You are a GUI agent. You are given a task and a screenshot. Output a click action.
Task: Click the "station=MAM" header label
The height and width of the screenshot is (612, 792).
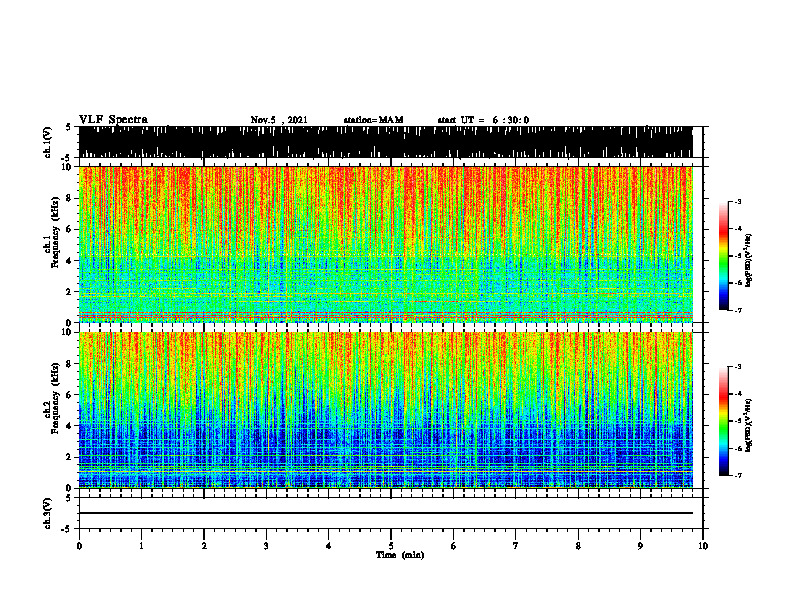(373, 120)
